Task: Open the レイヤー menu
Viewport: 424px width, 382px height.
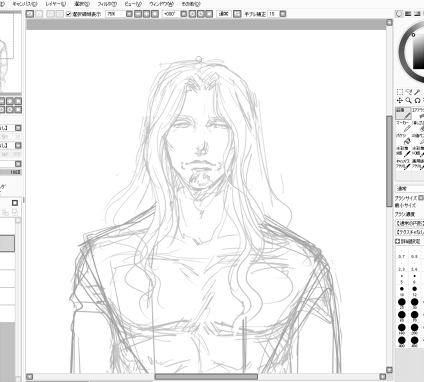Action: [56, 4]
